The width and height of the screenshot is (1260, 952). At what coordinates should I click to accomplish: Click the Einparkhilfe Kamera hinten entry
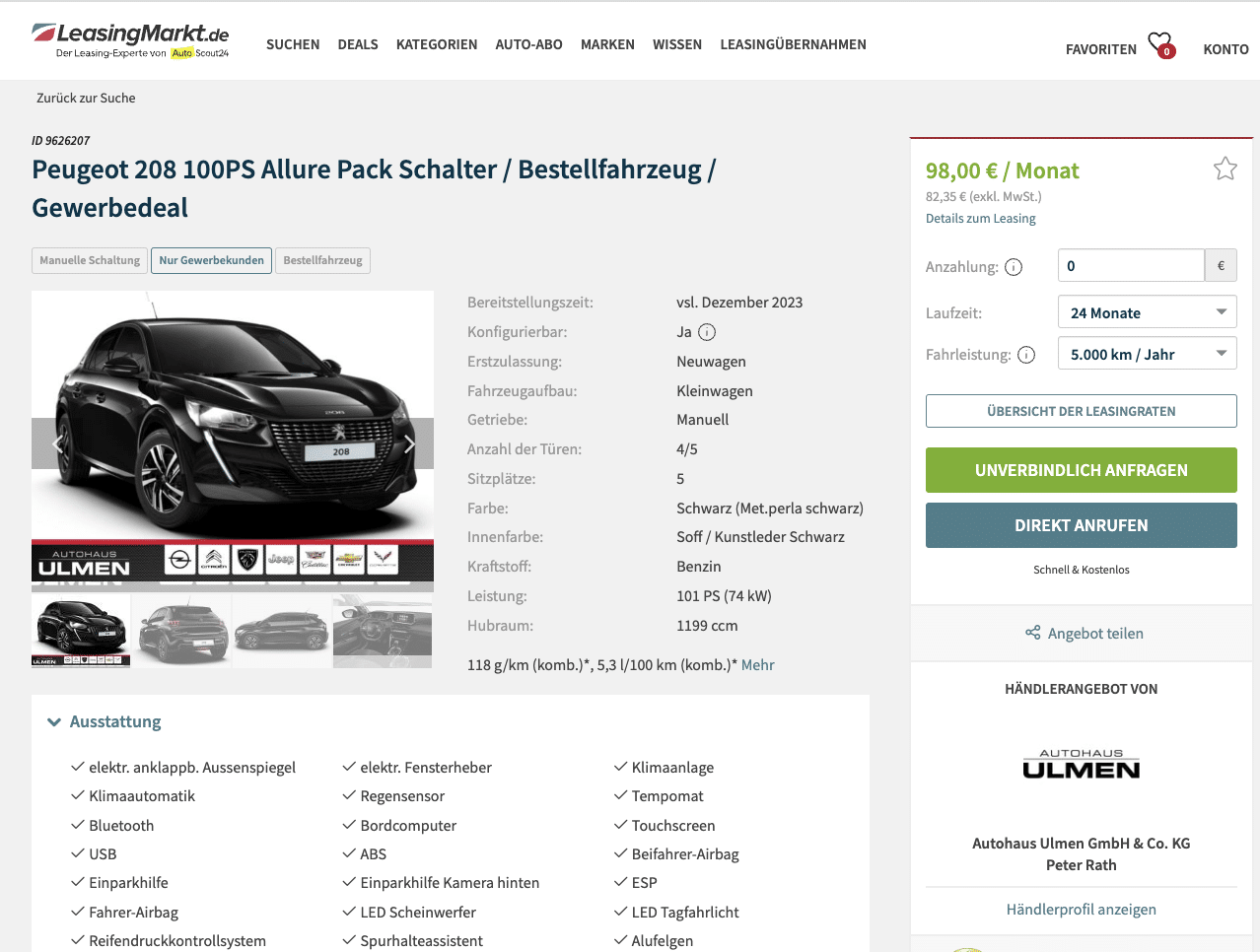click(450, 883)
